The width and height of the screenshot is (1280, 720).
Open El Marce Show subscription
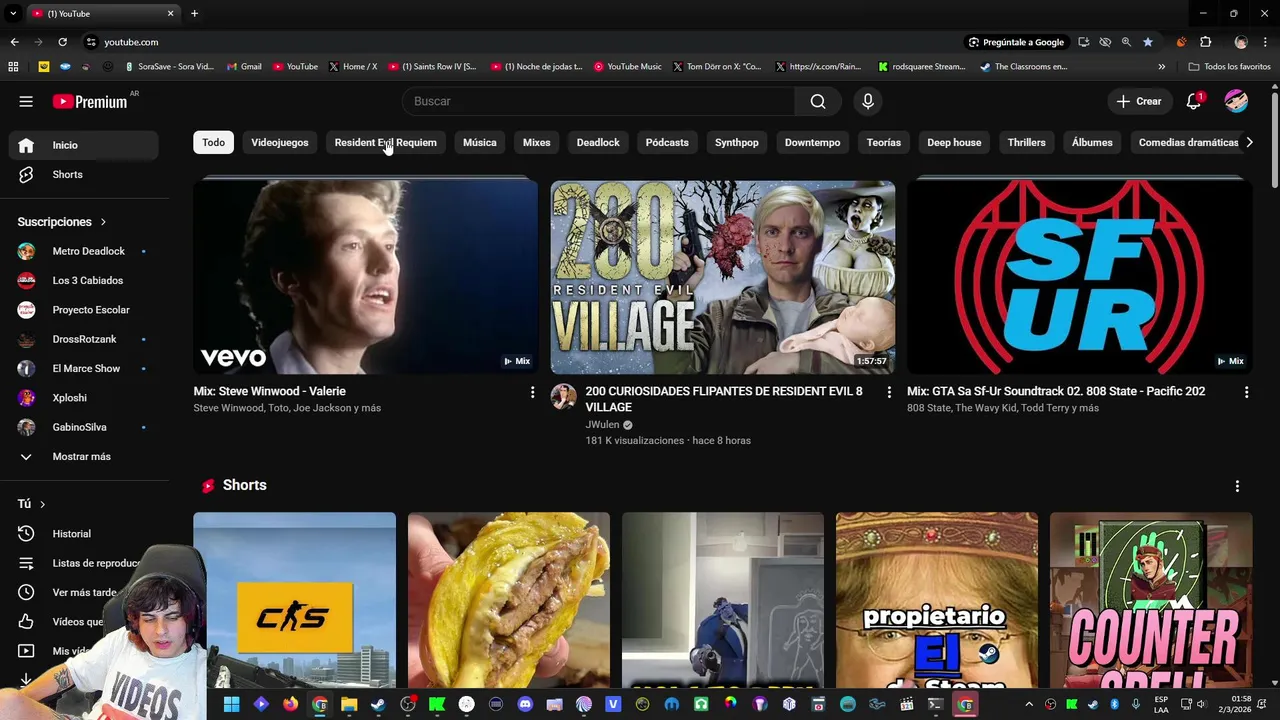pos(84,369)
